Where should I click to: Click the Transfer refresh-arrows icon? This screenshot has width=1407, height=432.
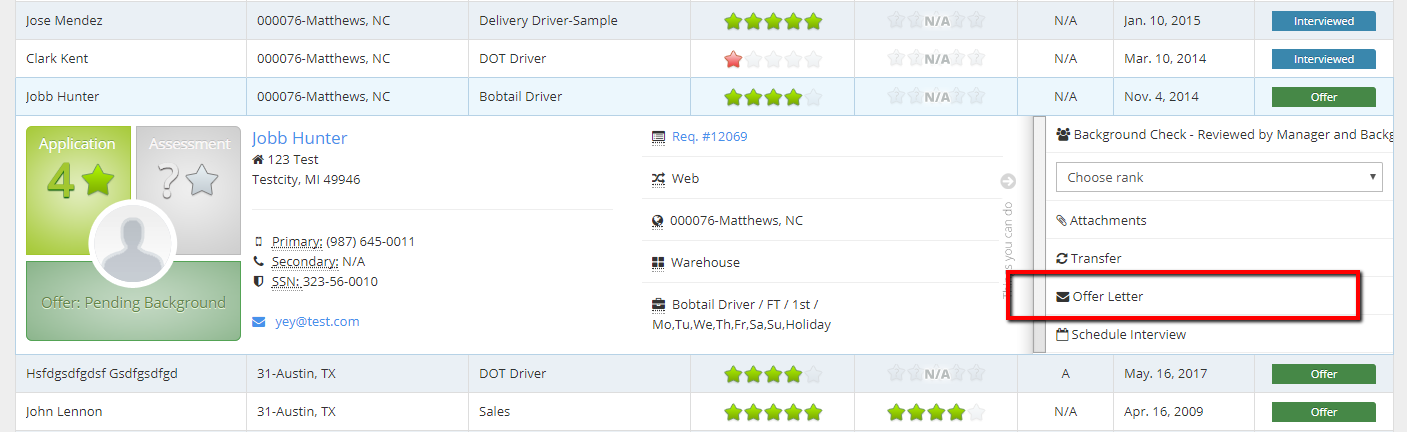(1062, 259)
